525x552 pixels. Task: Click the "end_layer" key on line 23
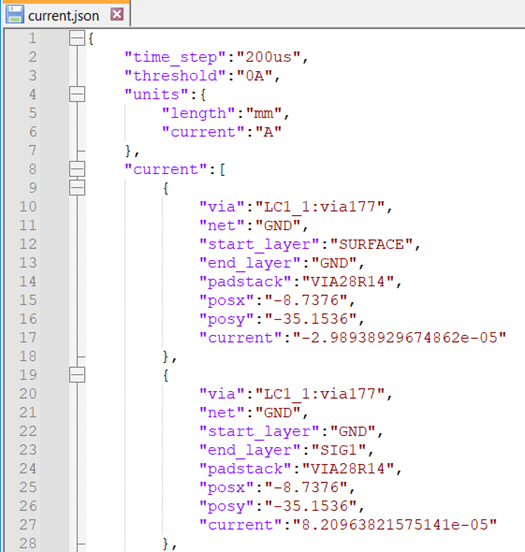(250, 450)
